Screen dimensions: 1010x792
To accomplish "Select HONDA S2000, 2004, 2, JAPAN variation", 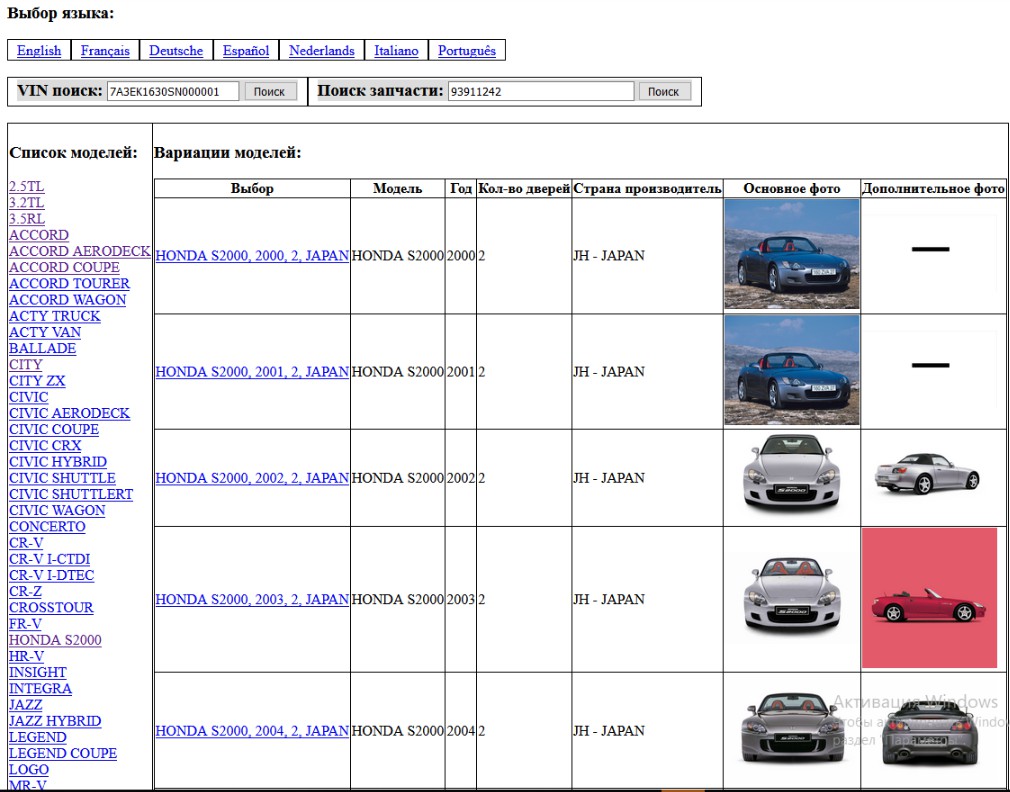I will 252,731.
